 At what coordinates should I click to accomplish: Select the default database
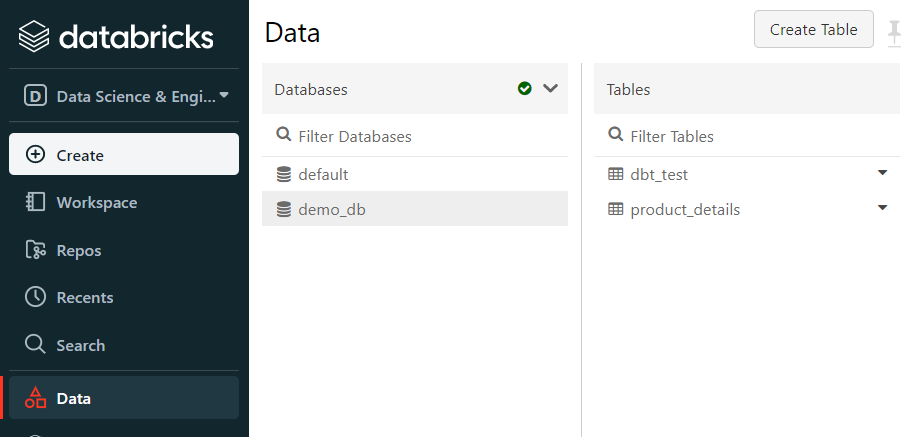click(415, 174)
